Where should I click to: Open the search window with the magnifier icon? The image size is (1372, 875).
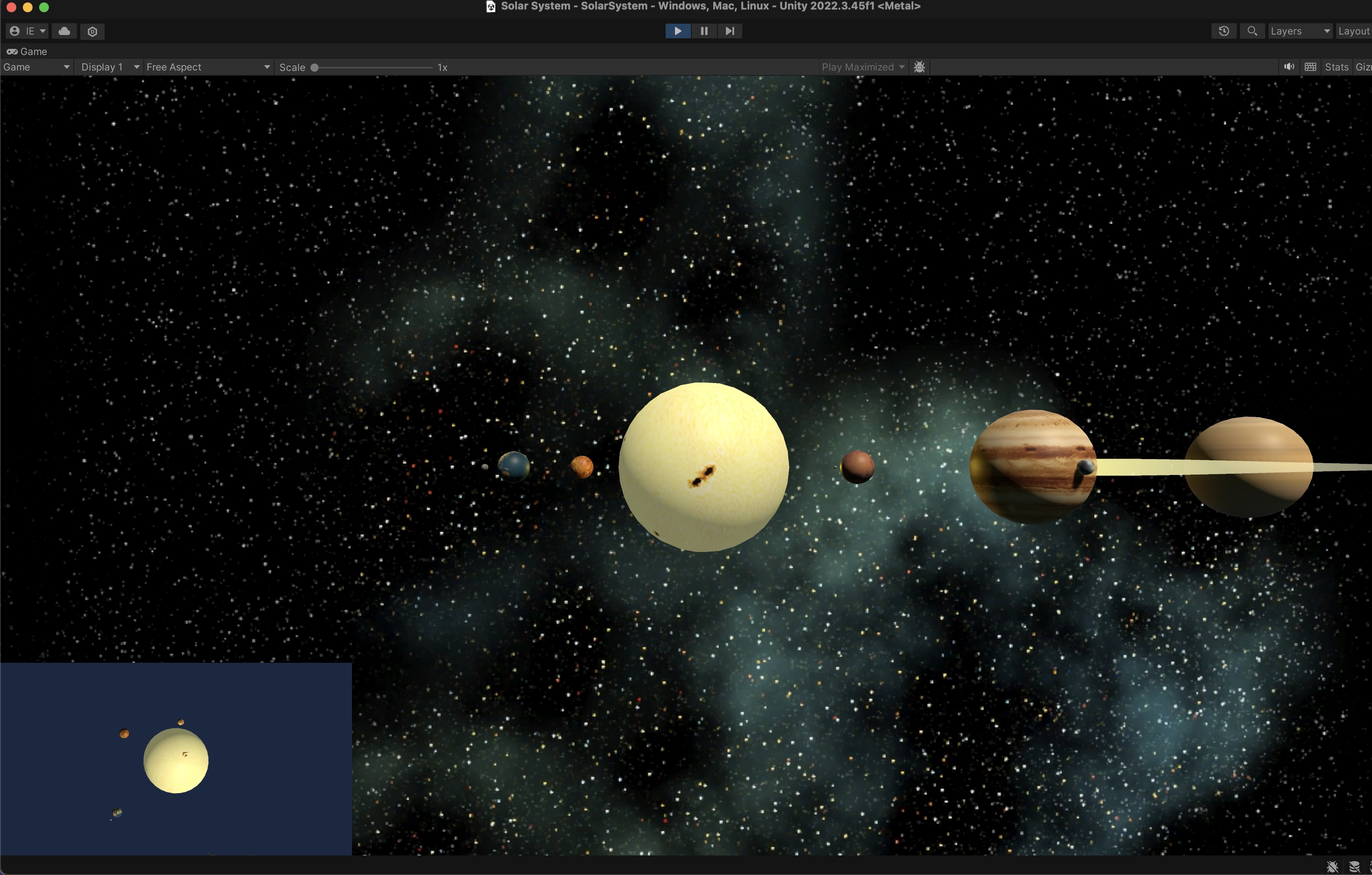point(1252,31)
